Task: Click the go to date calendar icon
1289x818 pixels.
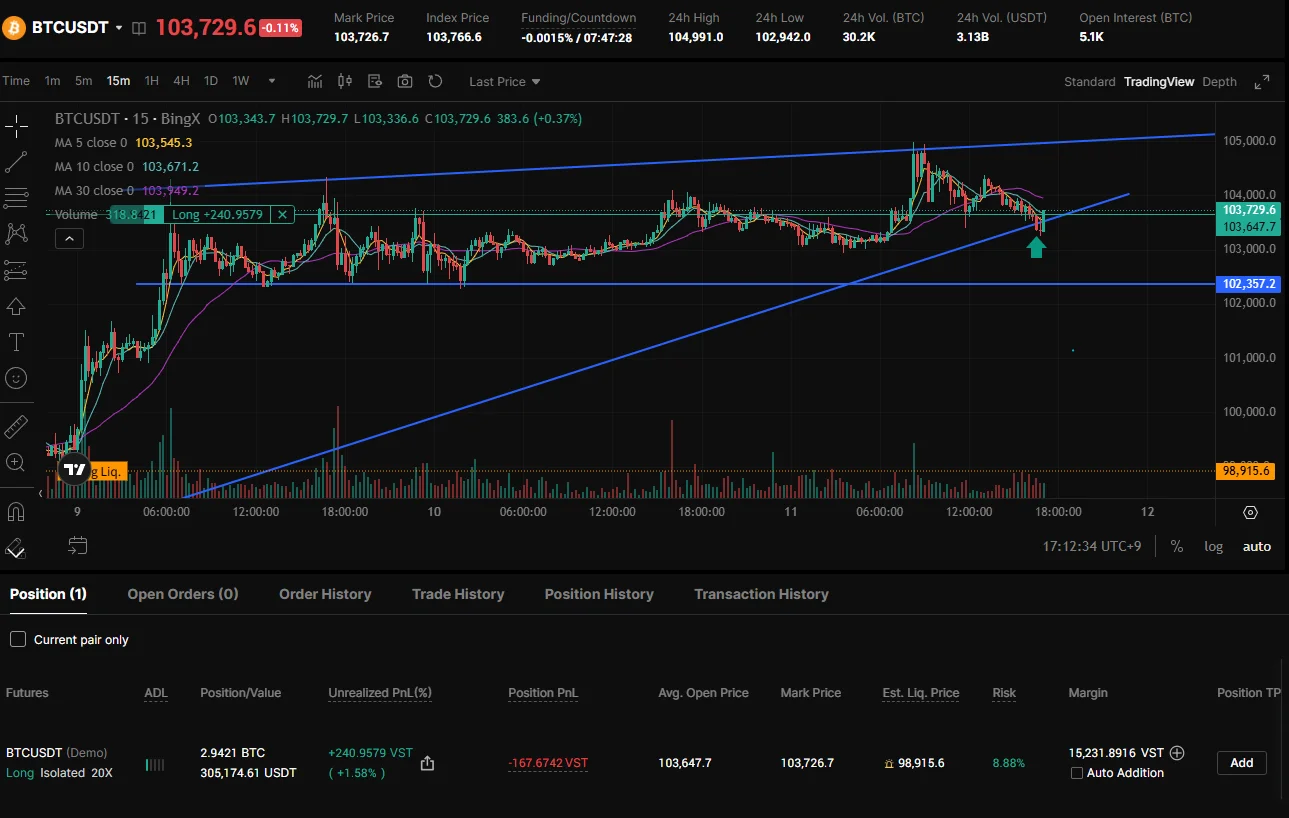Action: point(78,545)
